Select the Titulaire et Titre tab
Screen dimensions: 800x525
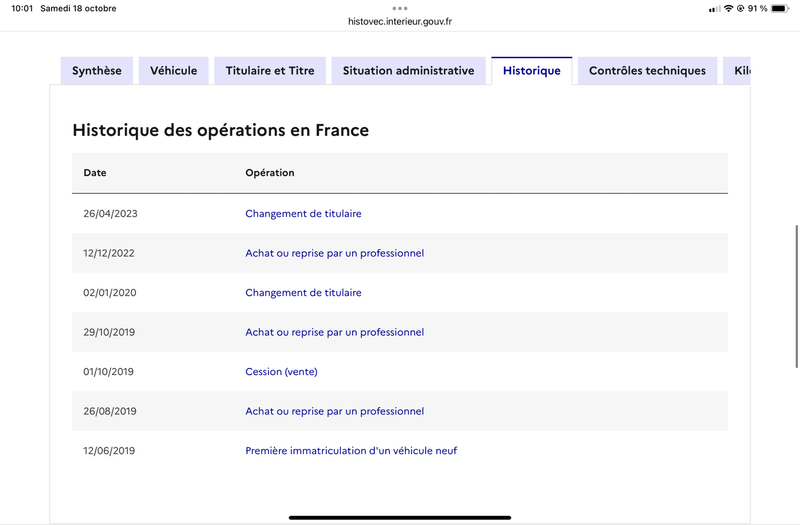coord(269,71)
